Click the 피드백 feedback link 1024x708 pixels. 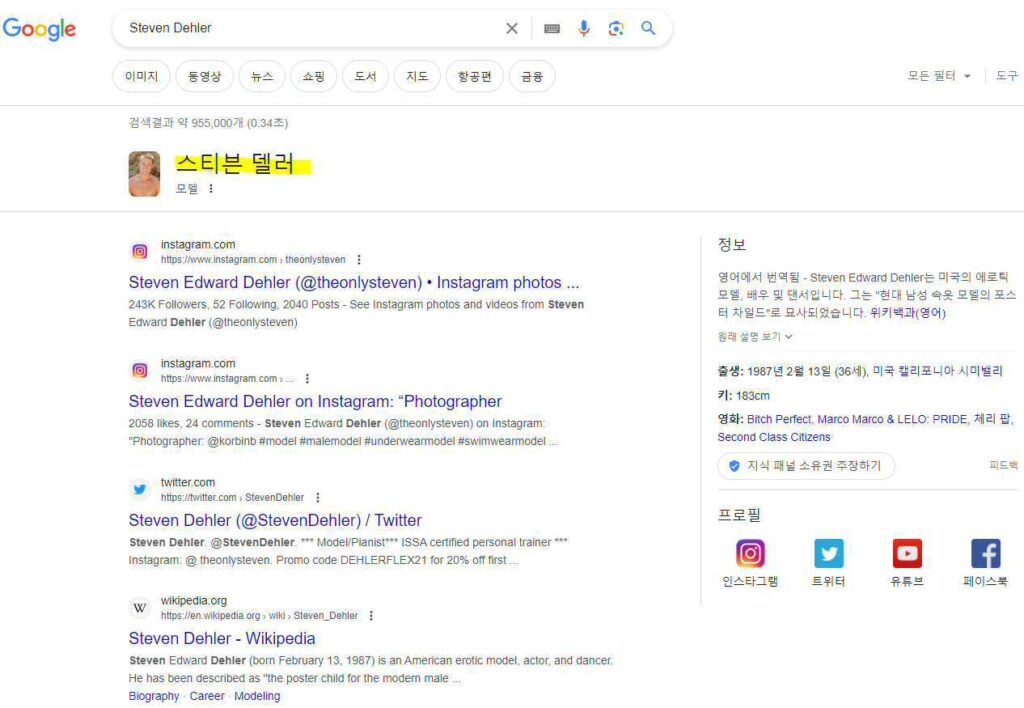[1003, 465]
